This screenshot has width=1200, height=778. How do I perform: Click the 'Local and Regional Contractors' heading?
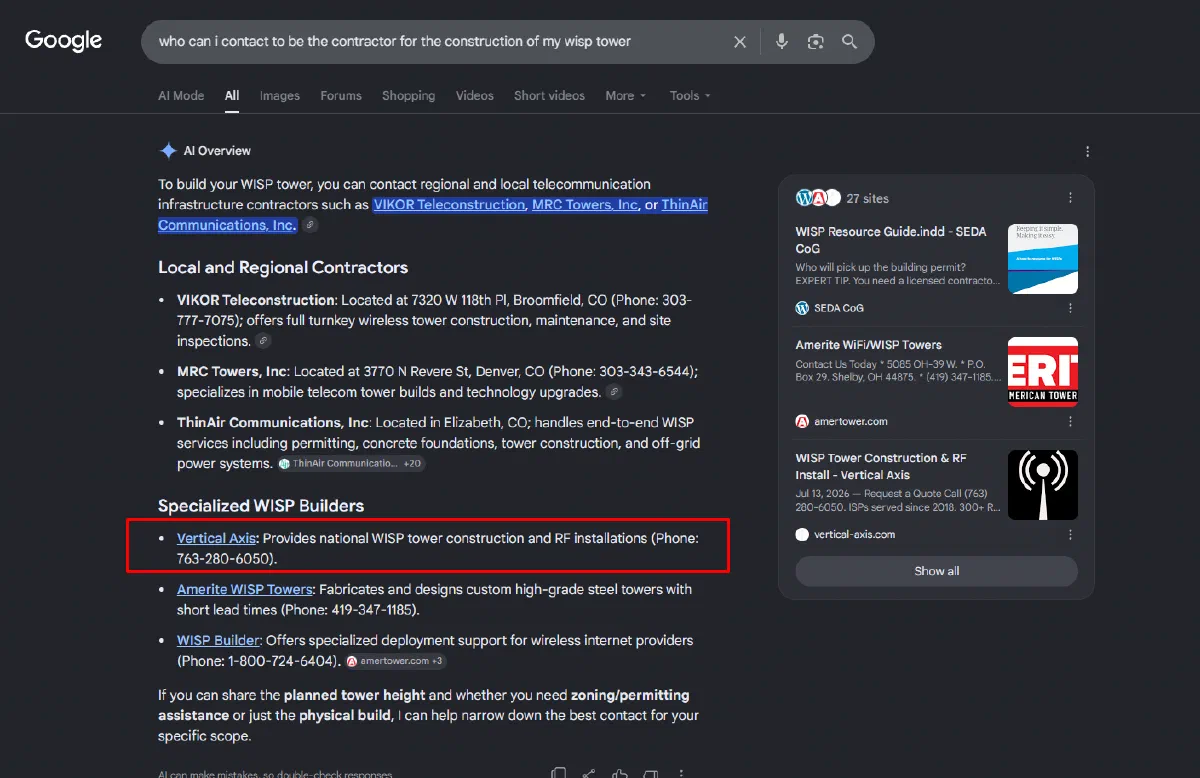click(283, 268)
